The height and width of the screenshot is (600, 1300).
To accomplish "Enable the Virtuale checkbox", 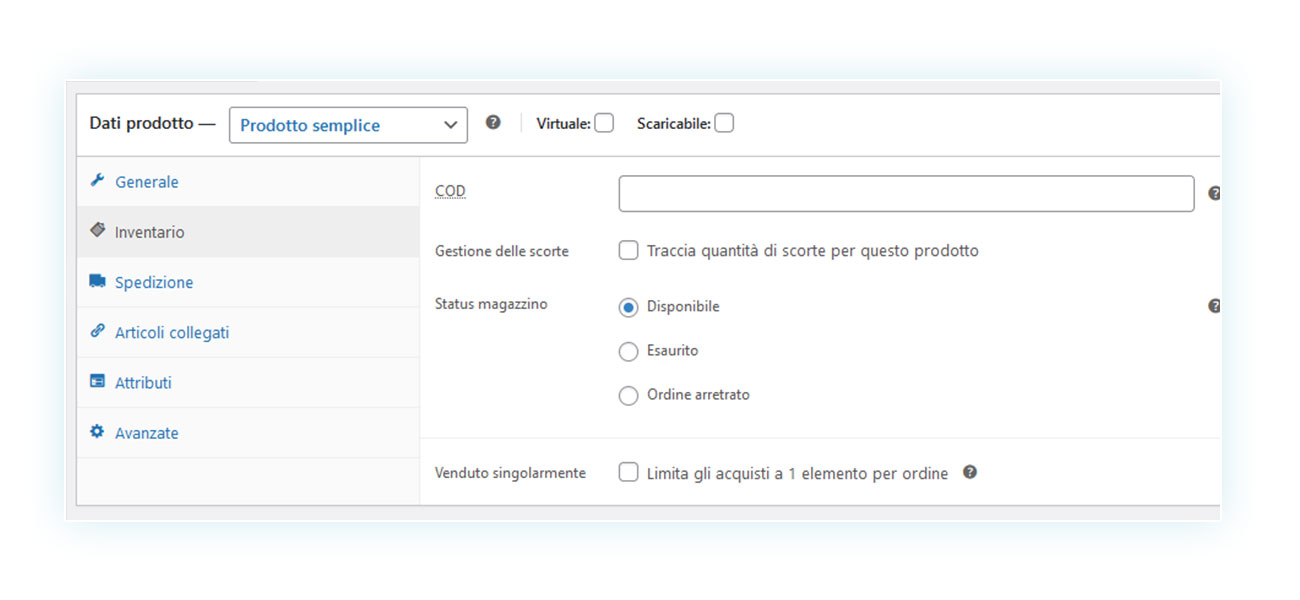I will coord(604,123).
